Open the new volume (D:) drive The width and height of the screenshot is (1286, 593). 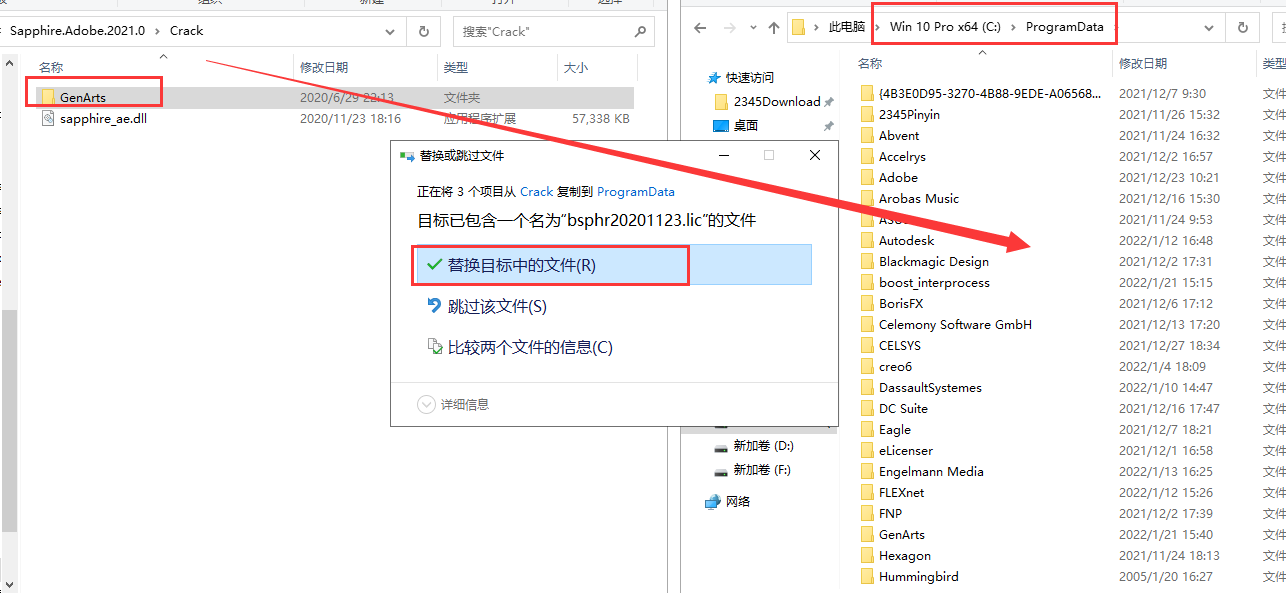763,445
